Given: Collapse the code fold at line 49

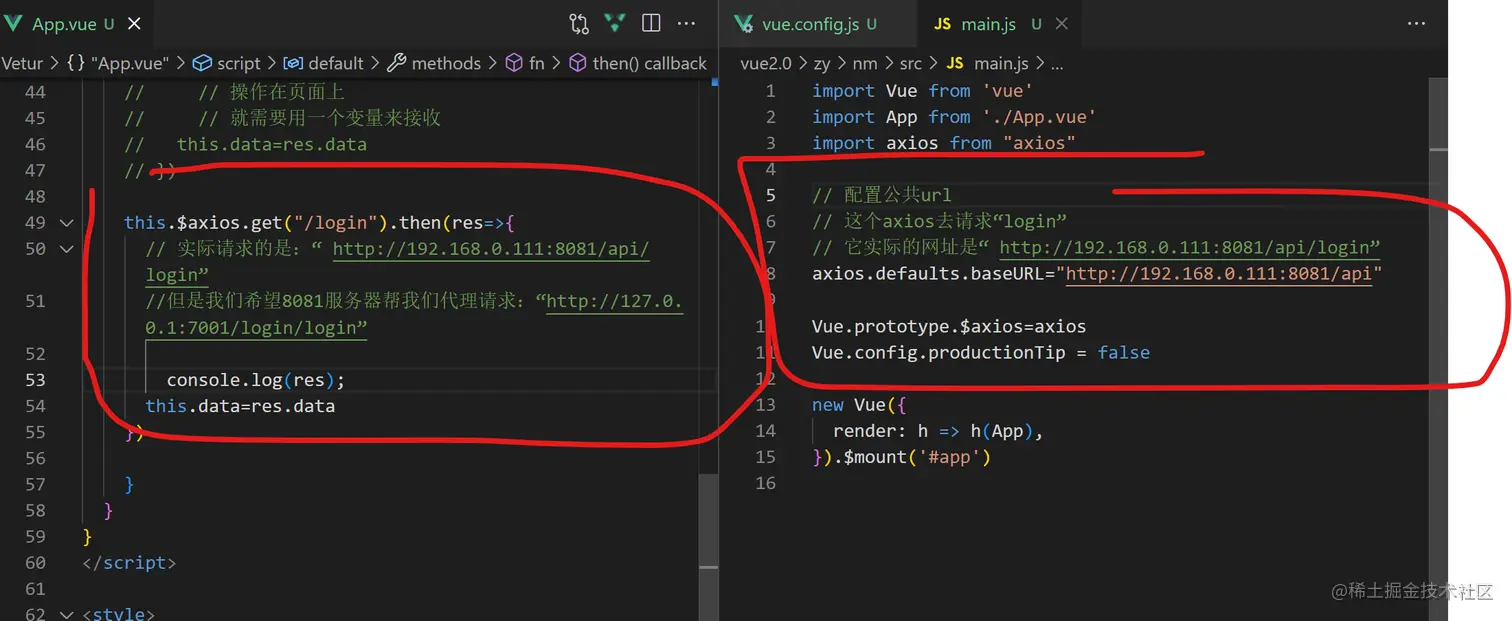Looking at the screenshot, I should 67,223.
